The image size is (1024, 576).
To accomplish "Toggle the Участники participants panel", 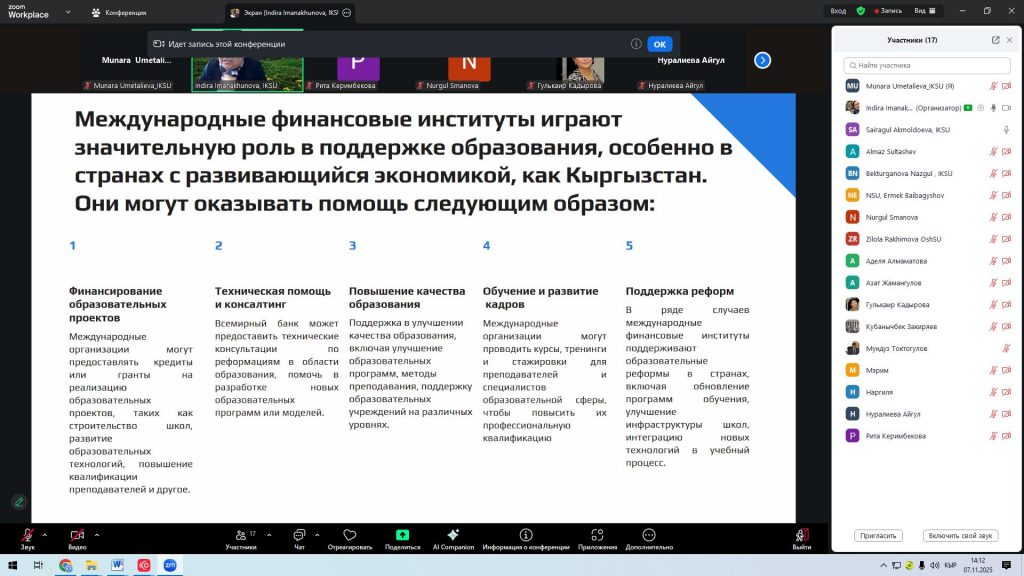I will pos(240,535).
